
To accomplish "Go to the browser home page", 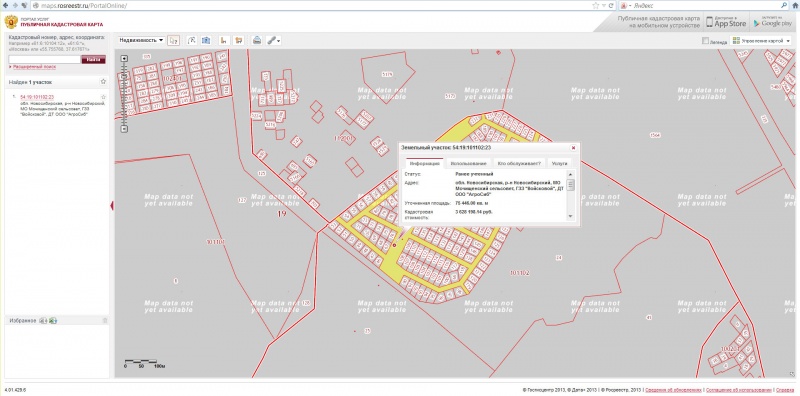I will (x=795, y=5).
